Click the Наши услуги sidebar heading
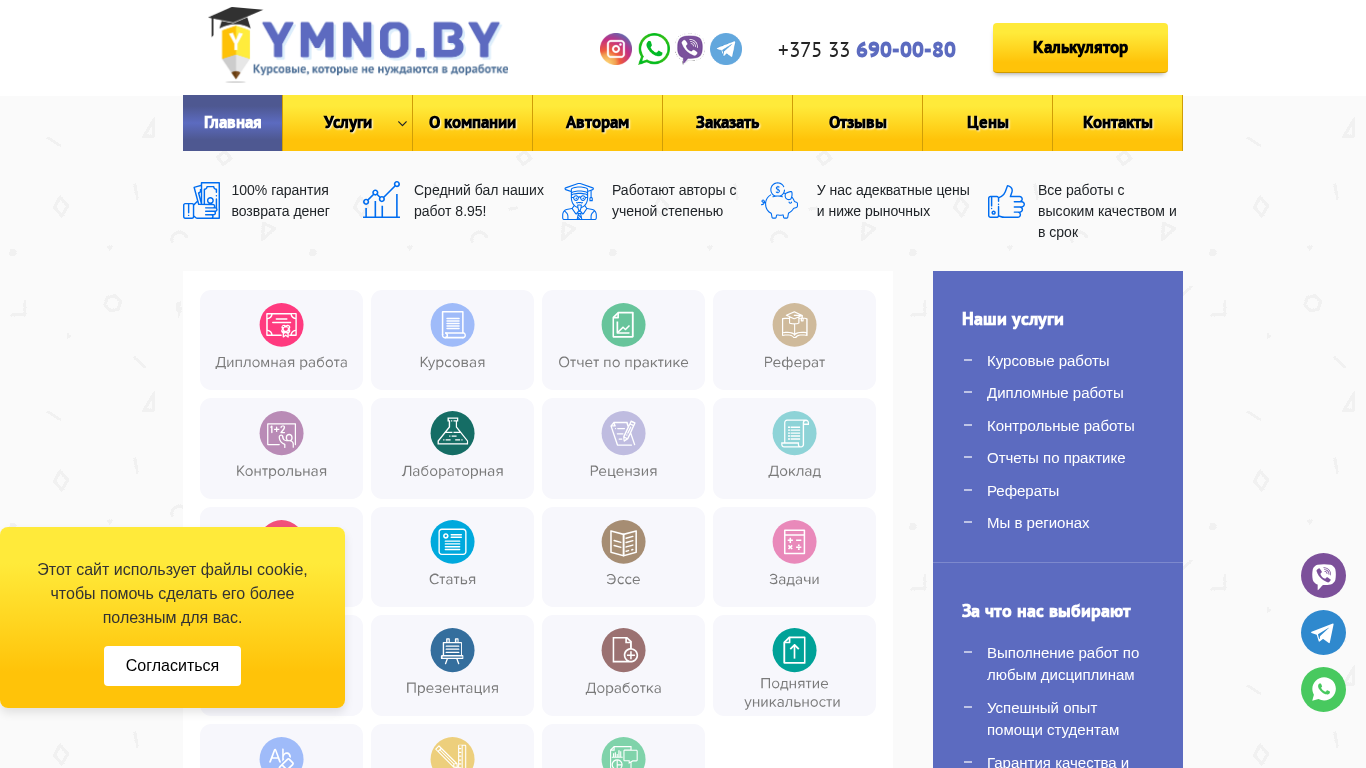This screenshot has width=1366, height=768. pyautogui.click(x=1013, y=319)
